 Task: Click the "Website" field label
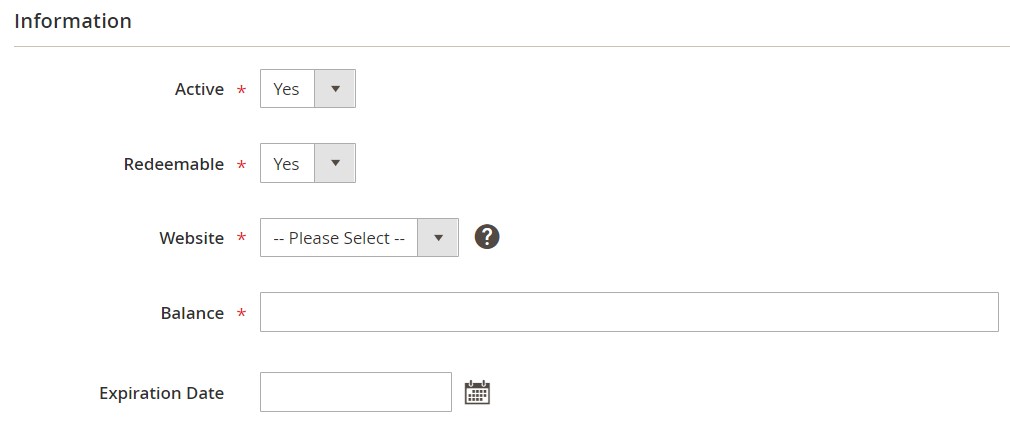point(191,238)
